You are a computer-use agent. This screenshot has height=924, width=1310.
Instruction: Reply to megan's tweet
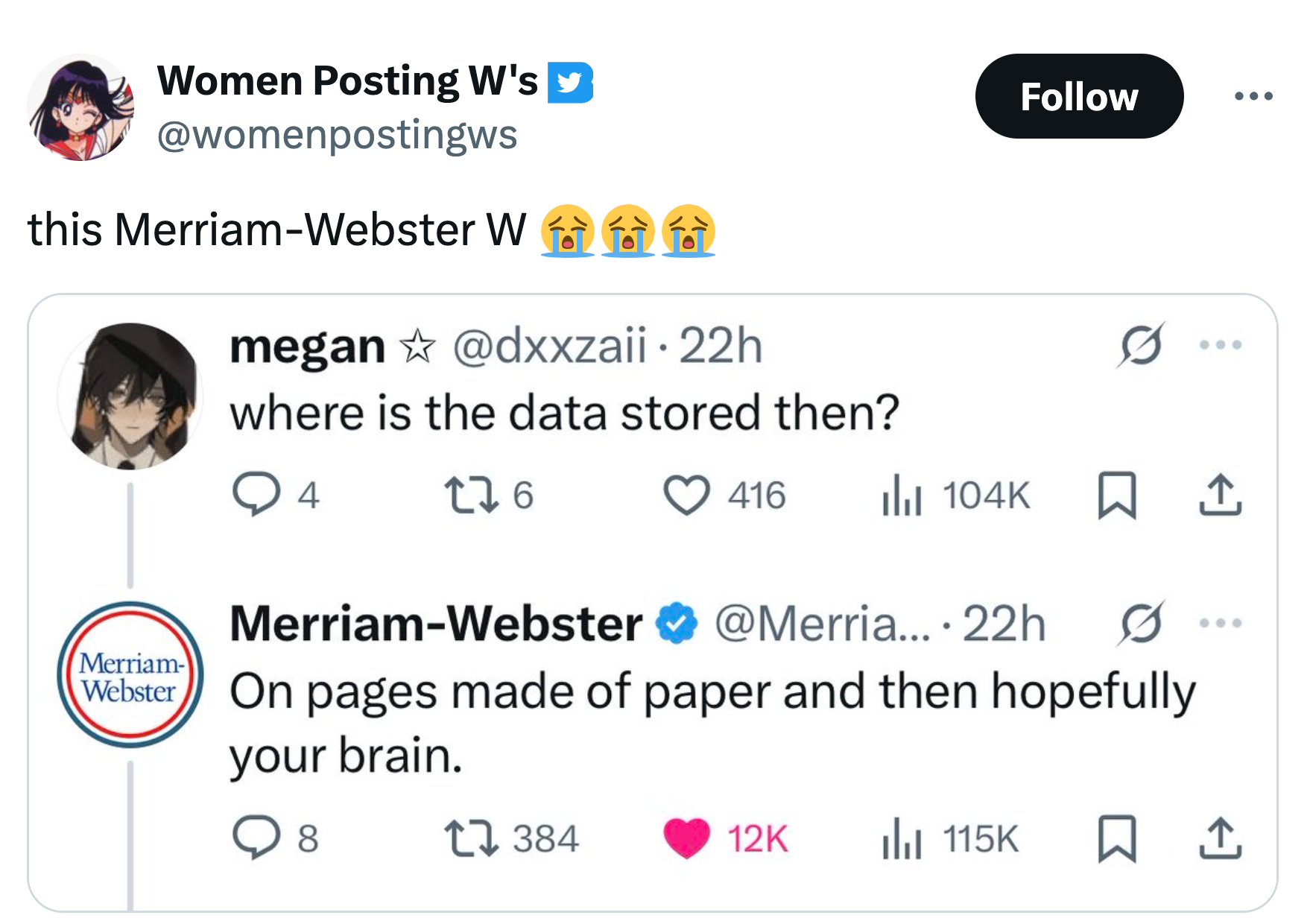256,495
